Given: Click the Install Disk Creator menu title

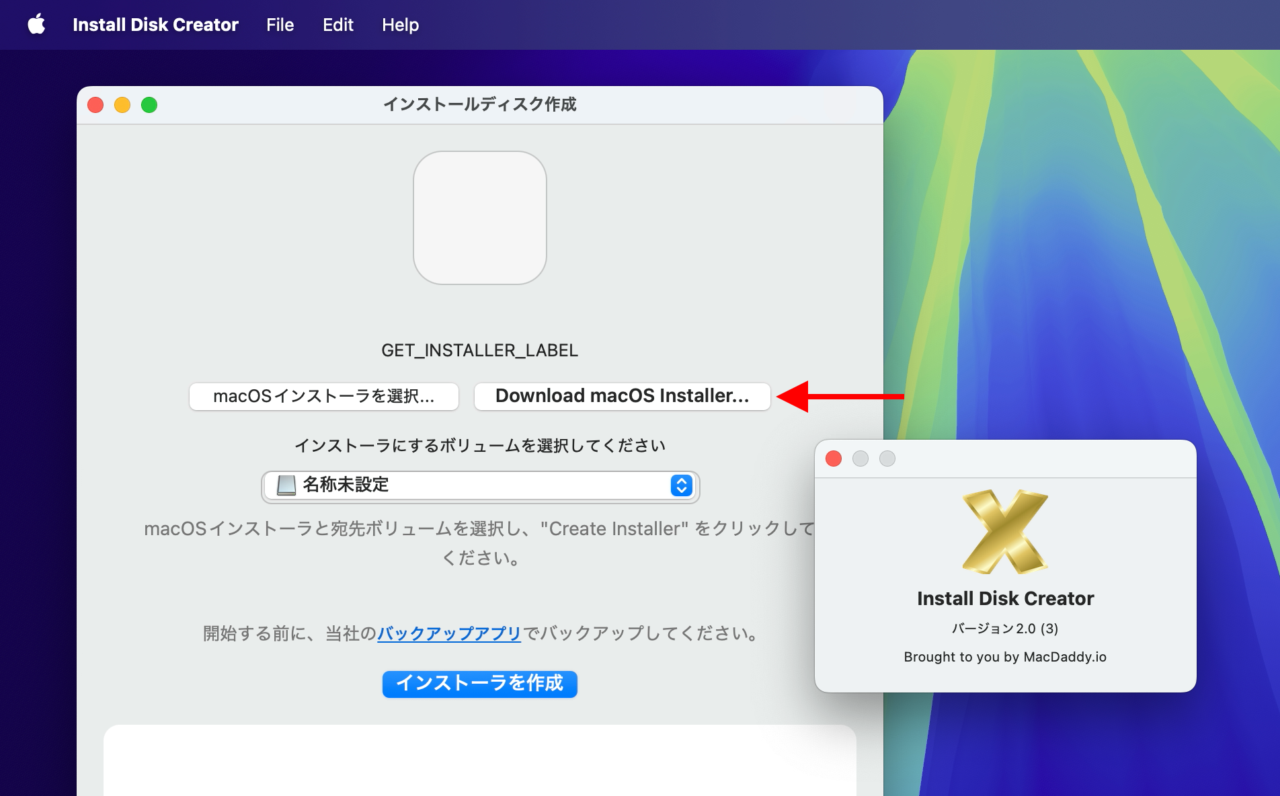Looking at the screenshot, I should pos(155,24).
